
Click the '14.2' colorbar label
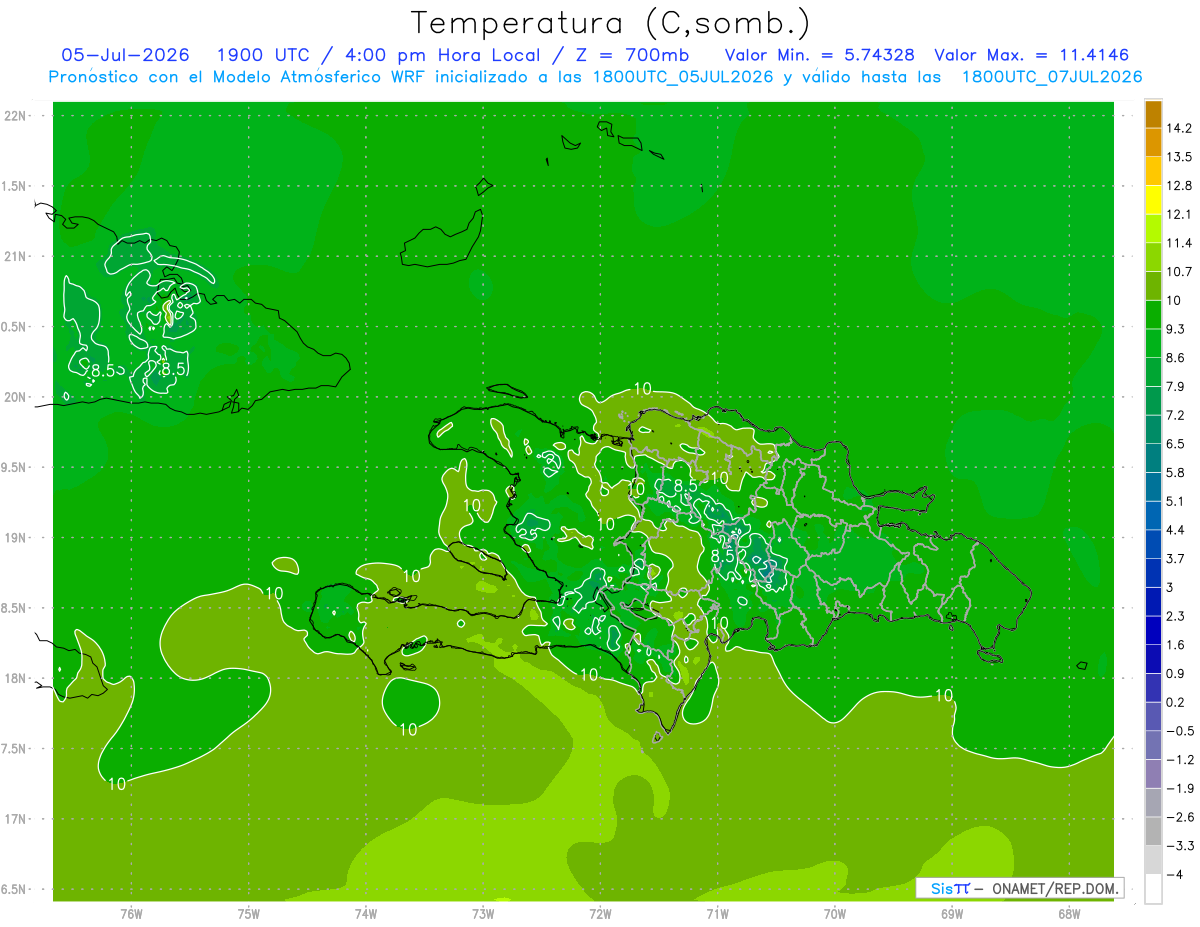(1178, 128)
